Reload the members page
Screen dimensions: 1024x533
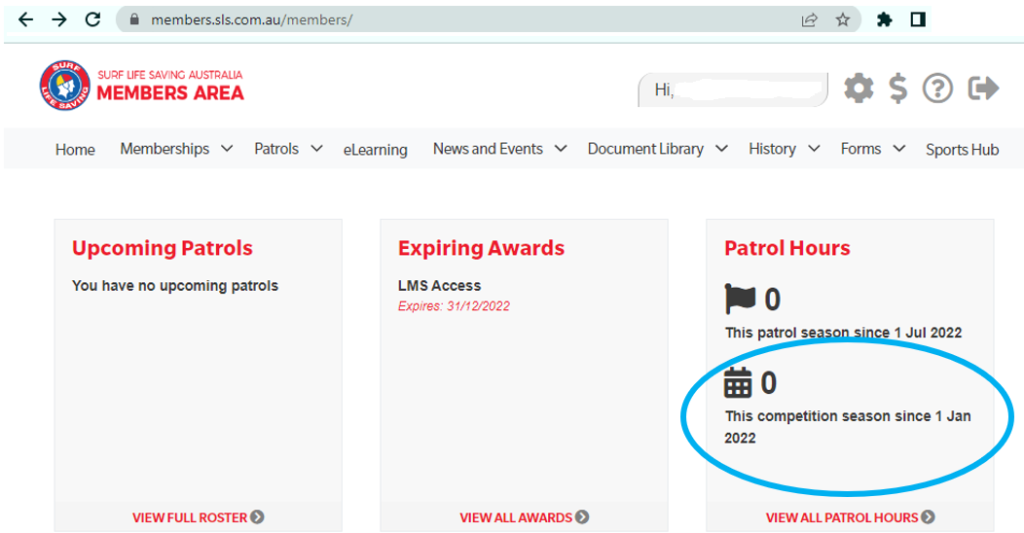point(93,20)
